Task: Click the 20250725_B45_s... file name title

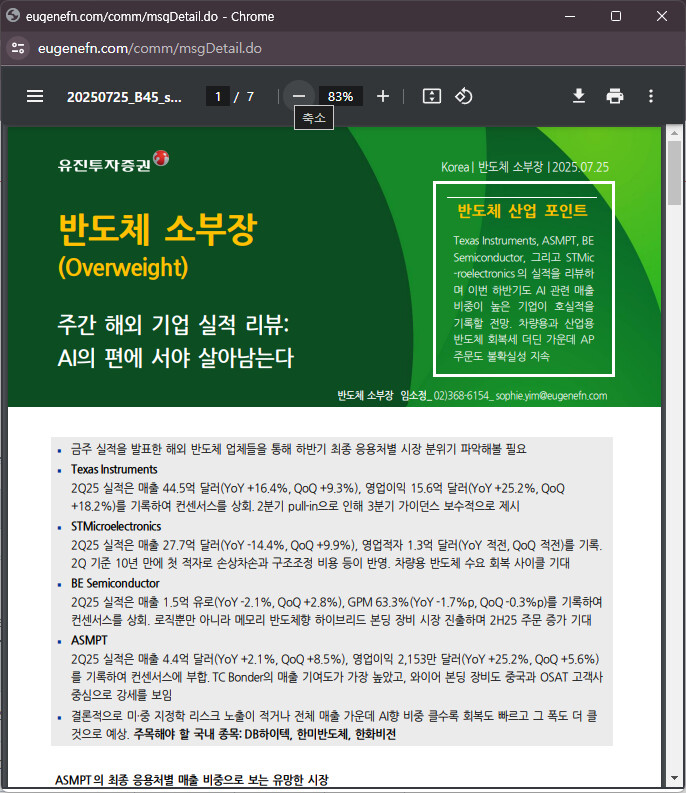Action: (x=124, y=97)
